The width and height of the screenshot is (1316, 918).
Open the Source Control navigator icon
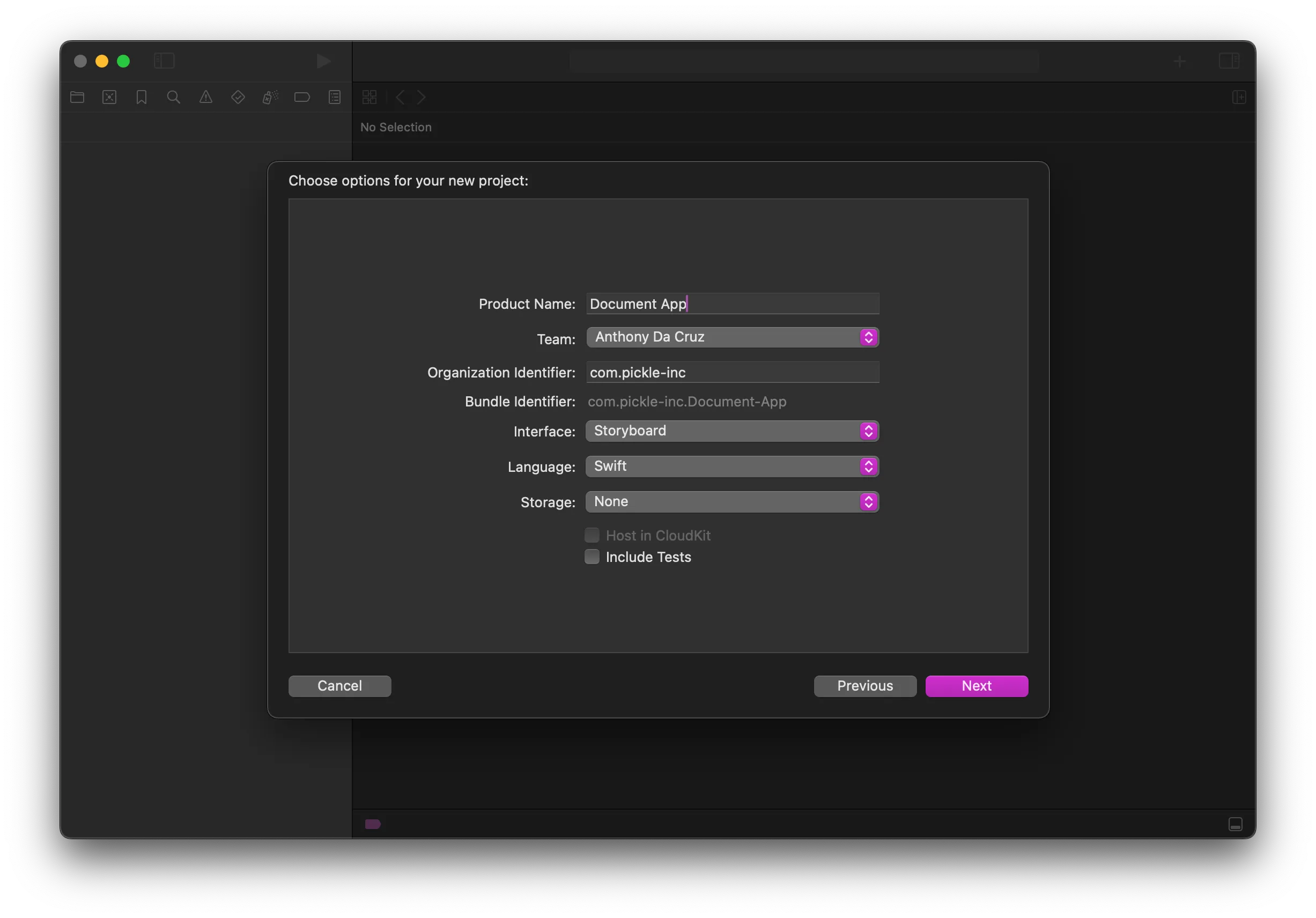(109, 97)
